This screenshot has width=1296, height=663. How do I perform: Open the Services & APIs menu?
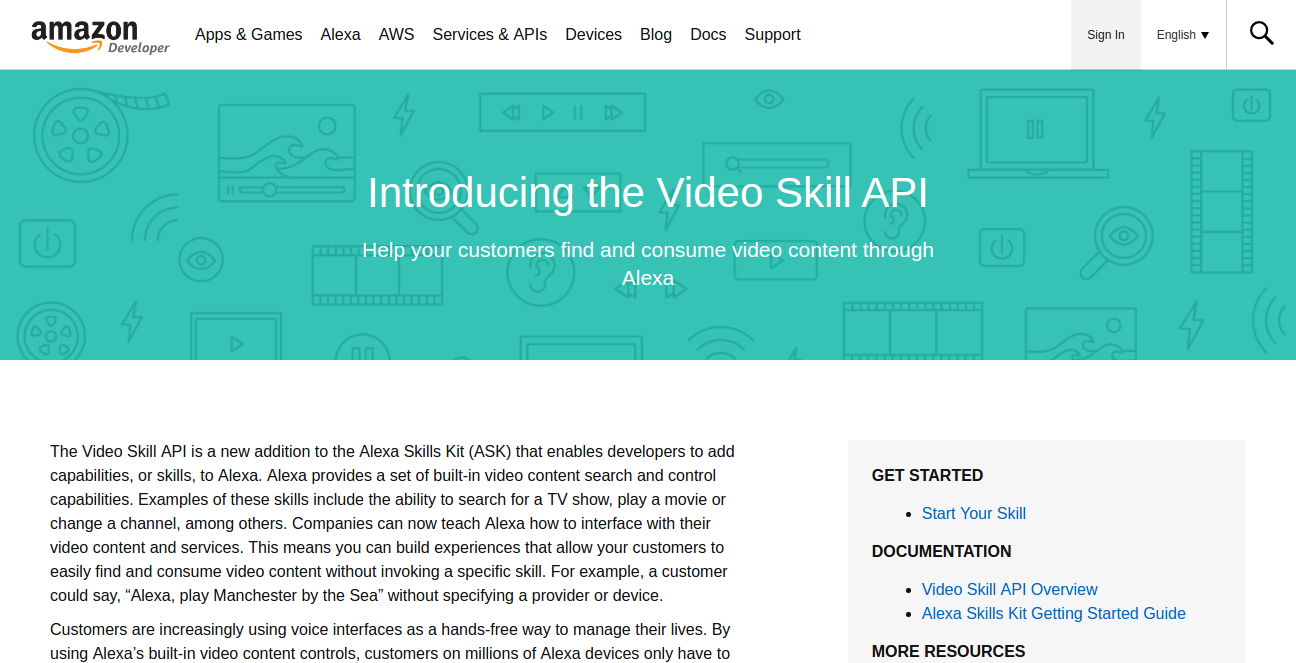click(x=489, y=34)
